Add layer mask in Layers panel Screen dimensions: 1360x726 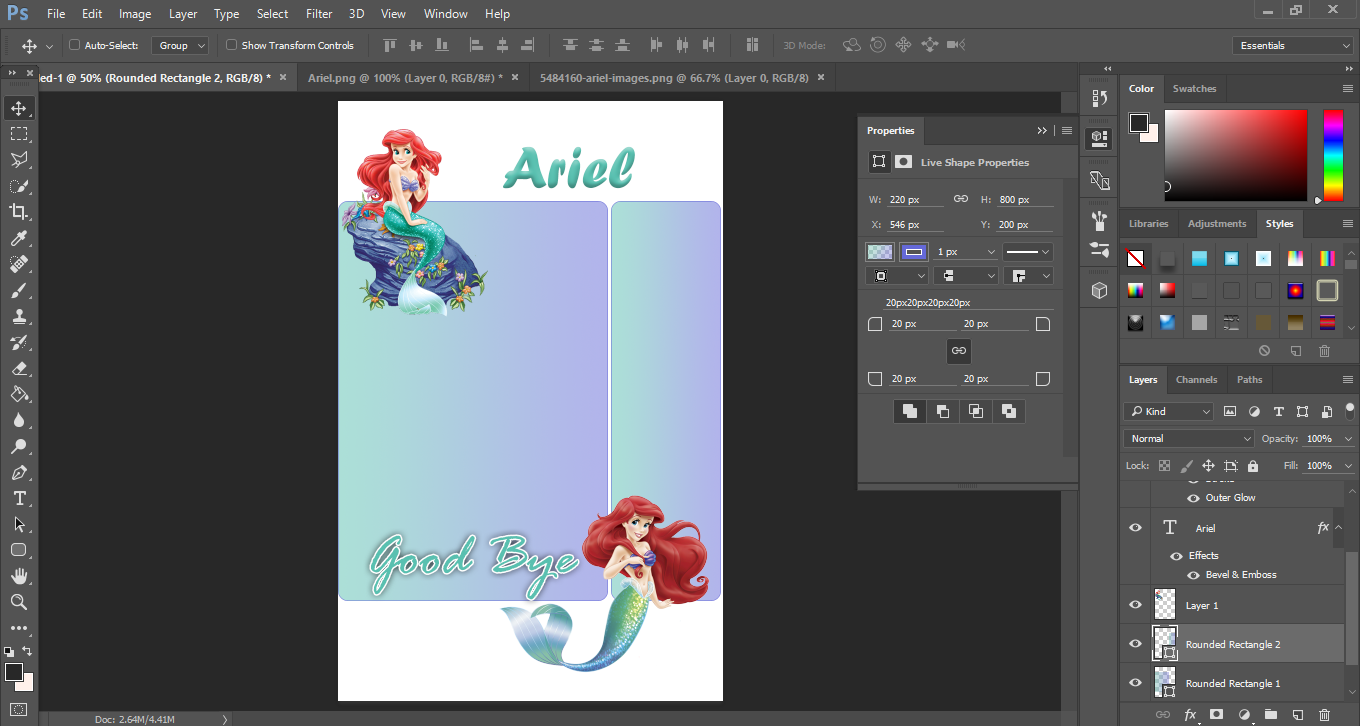(x=1217, y=715)
